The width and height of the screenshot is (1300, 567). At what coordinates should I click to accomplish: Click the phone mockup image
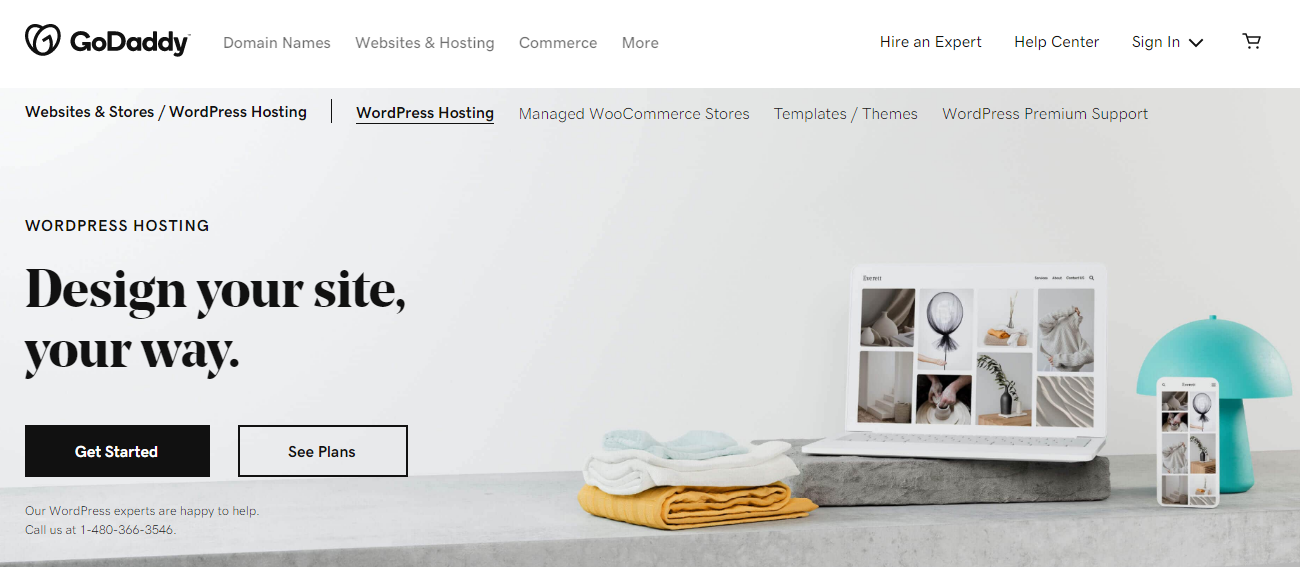[x=1188, y=441]
